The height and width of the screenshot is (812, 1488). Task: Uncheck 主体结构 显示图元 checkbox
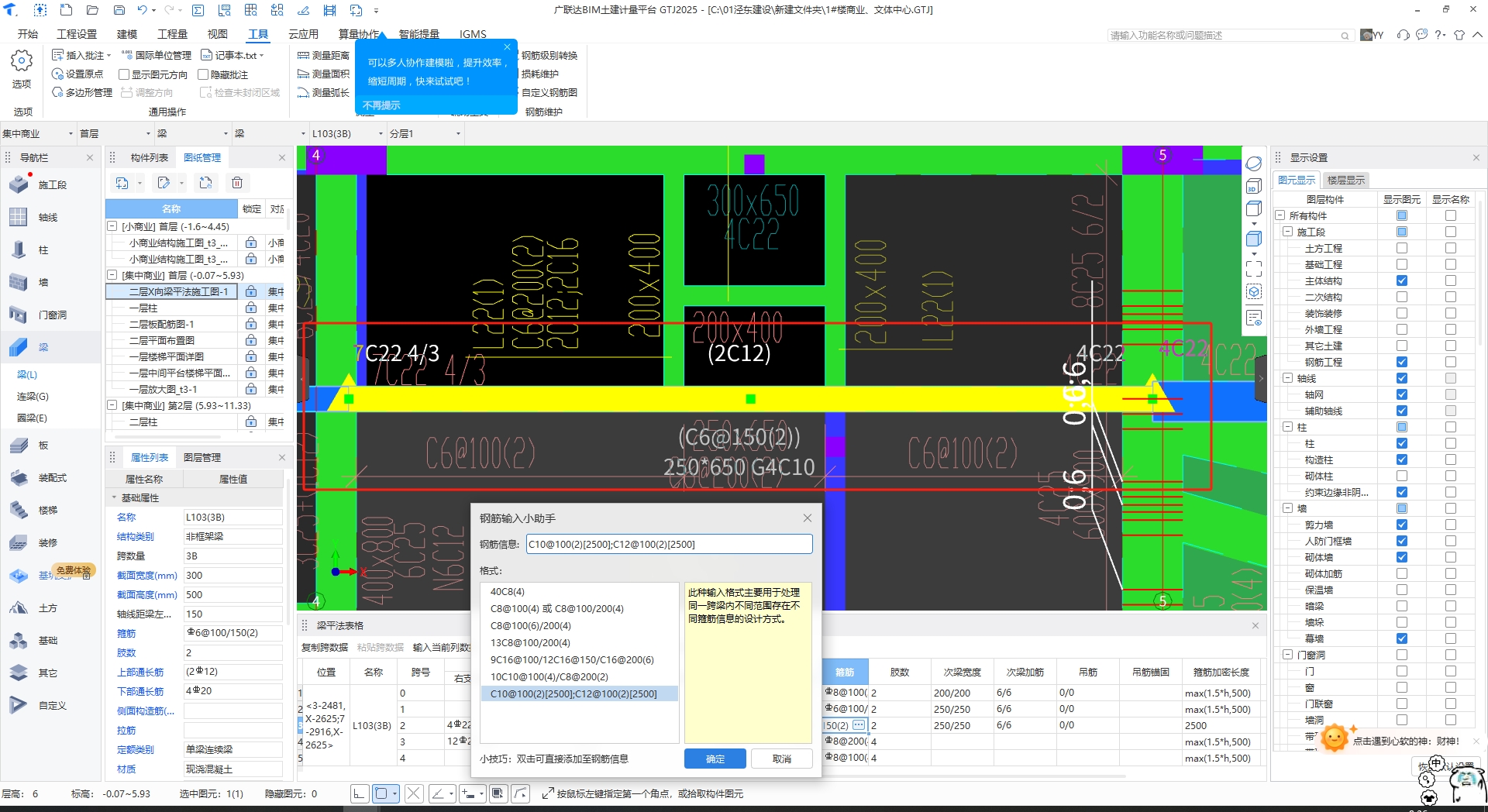[1402, 280]
